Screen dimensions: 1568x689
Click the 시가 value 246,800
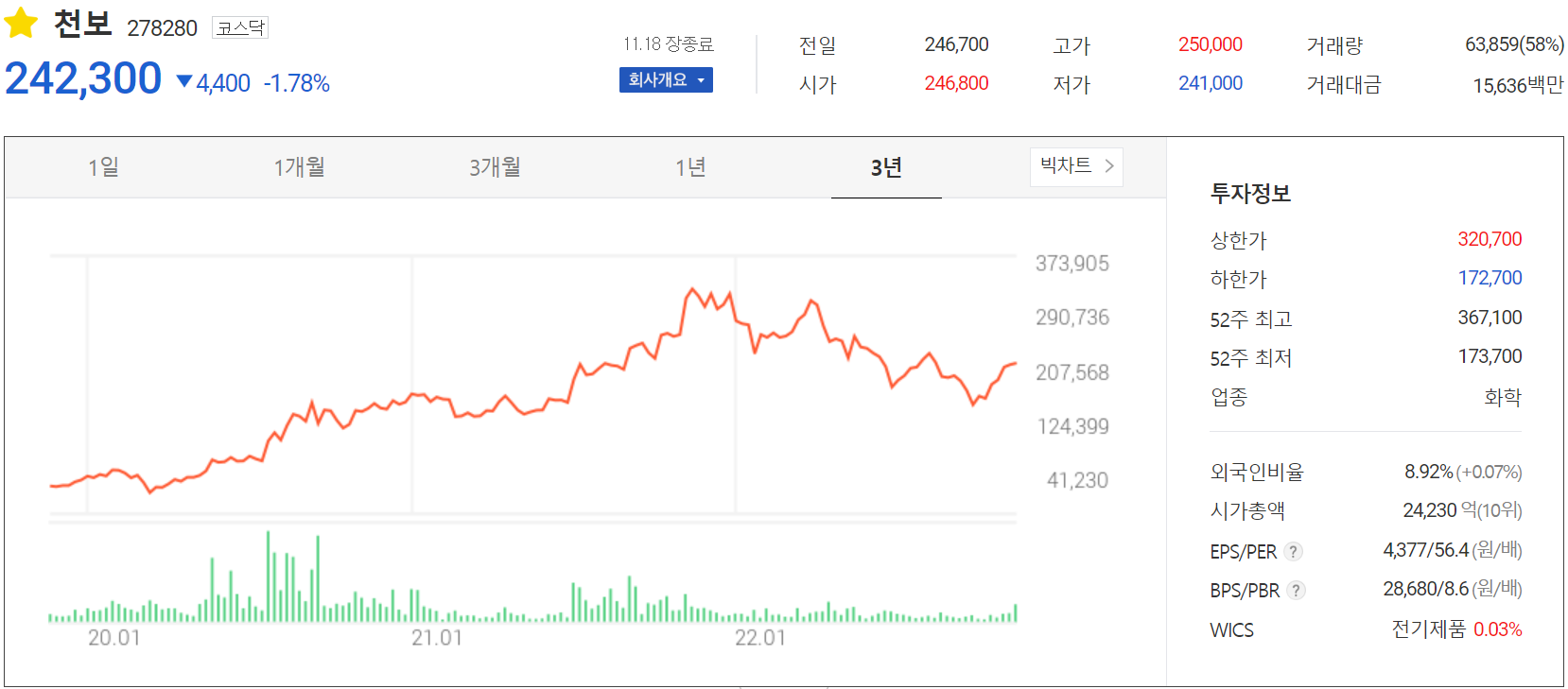click(956, 83)
